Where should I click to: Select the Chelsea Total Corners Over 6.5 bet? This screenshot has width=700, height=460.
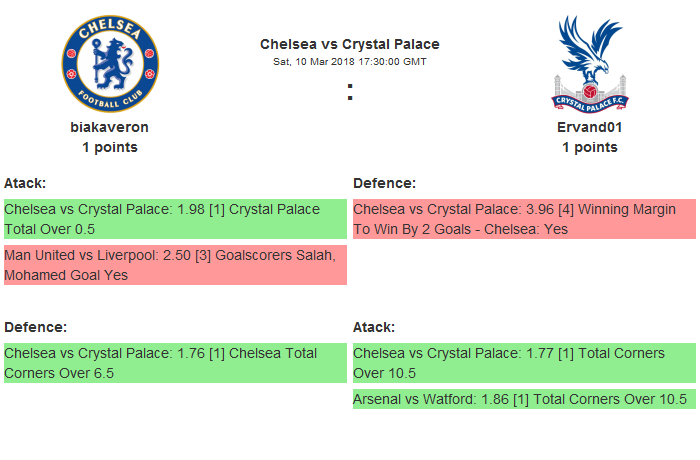[175, 363]
